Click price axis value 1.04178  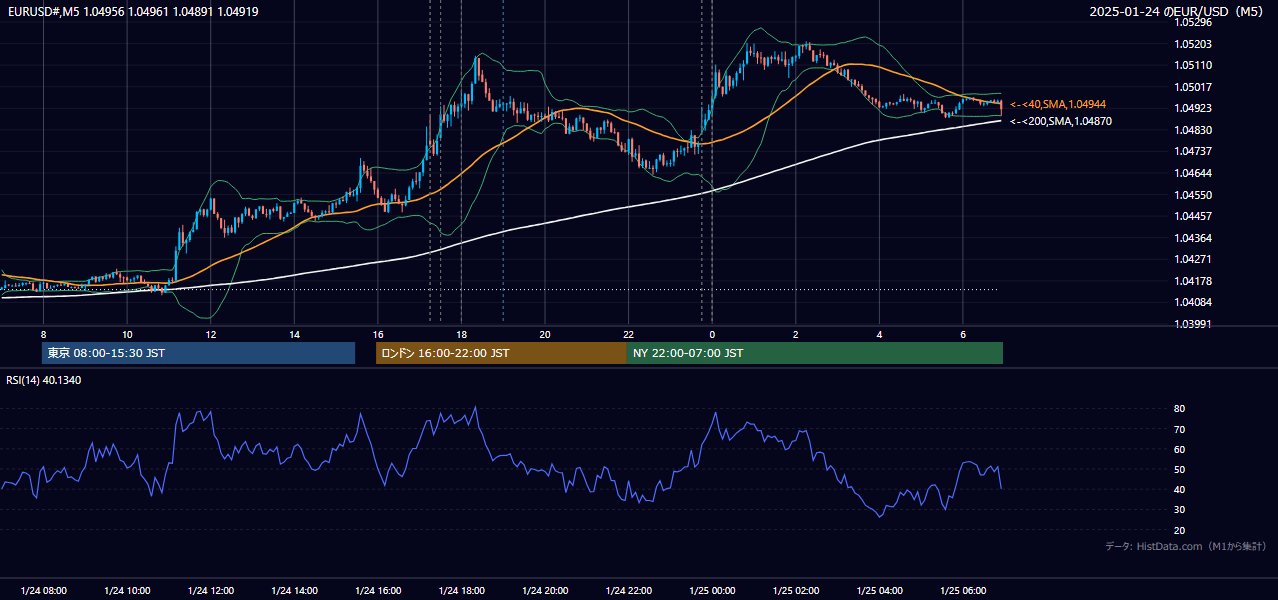(1194, 281)
